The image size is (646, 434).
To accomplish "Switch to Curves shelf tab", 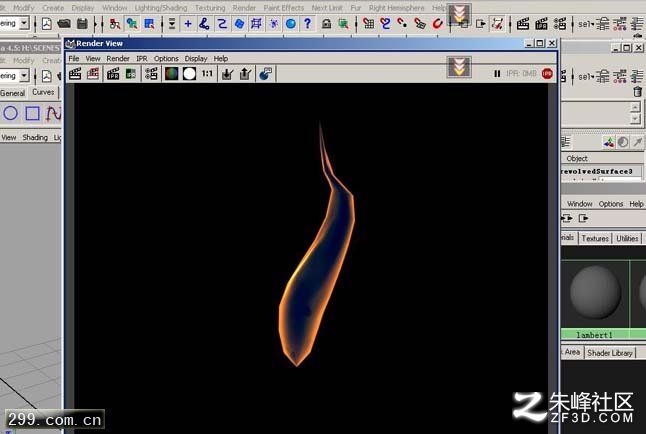I will [x=43, y=92].
